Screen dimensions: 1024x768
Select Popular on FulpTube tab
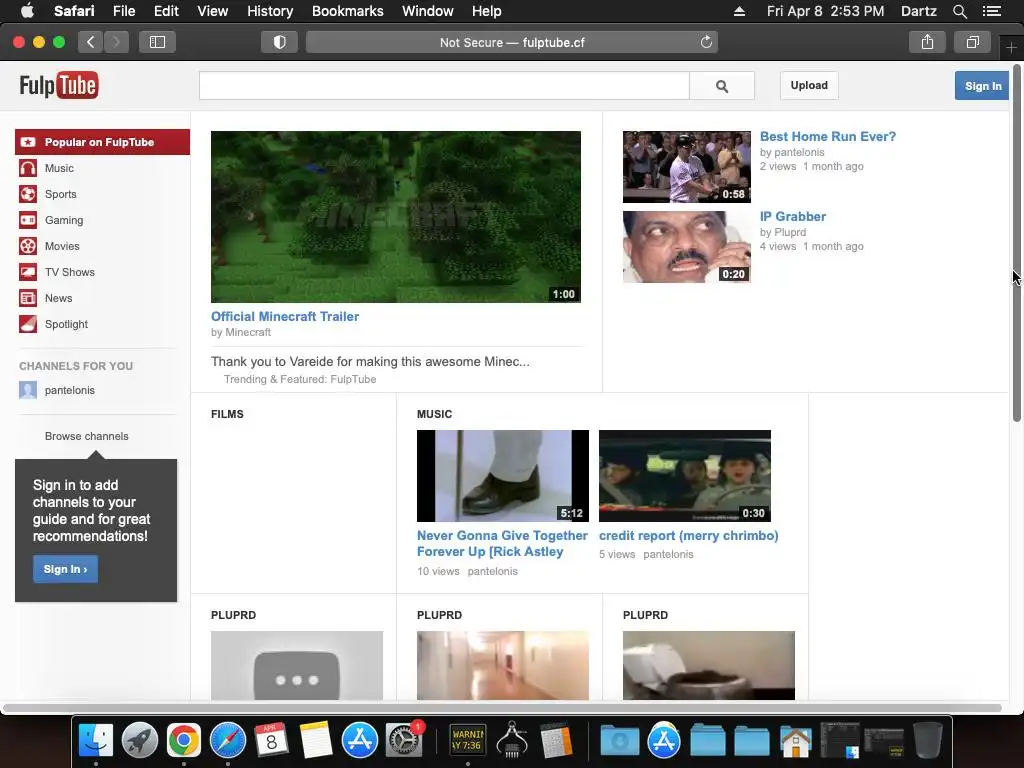(x=103, y=142)
